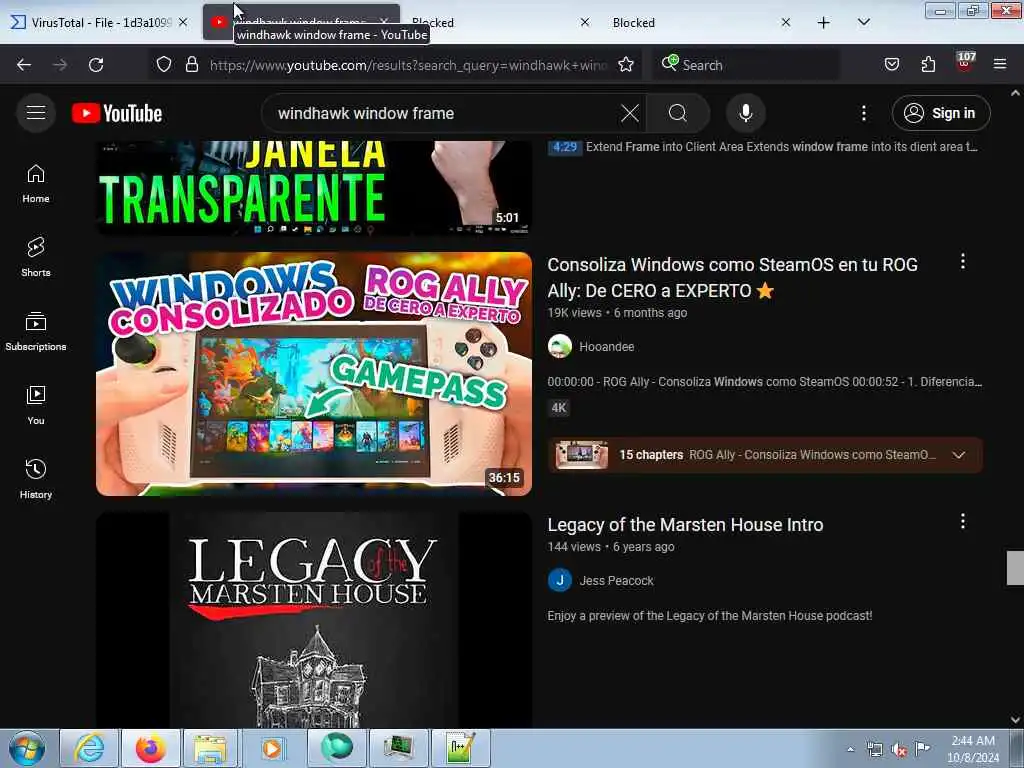This screenshot has height=768, width=1024.
Task: Show site security padlock information
Action: pyautogui.click(x=191, y=65)
